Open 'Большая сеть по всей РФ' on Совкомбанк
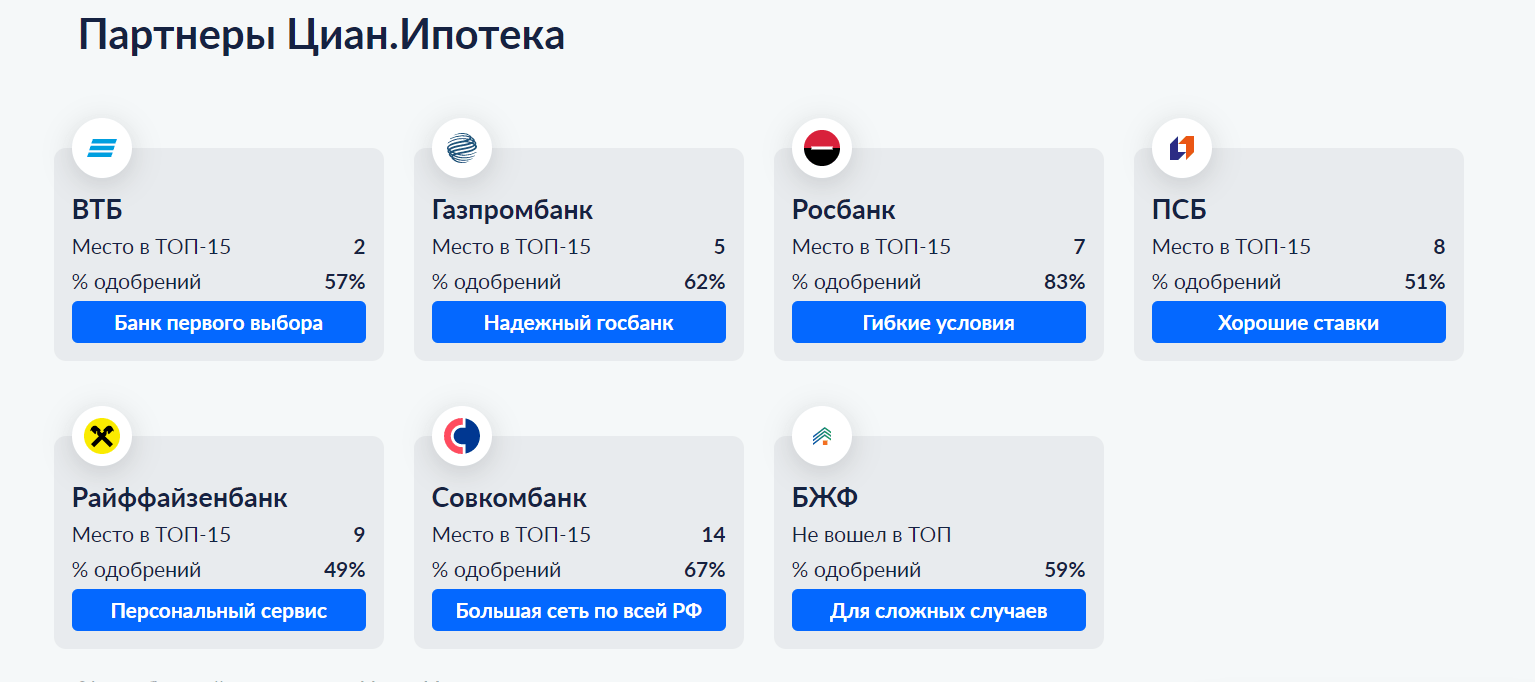This screenshot has height=682, width=1535. (578, 610)
